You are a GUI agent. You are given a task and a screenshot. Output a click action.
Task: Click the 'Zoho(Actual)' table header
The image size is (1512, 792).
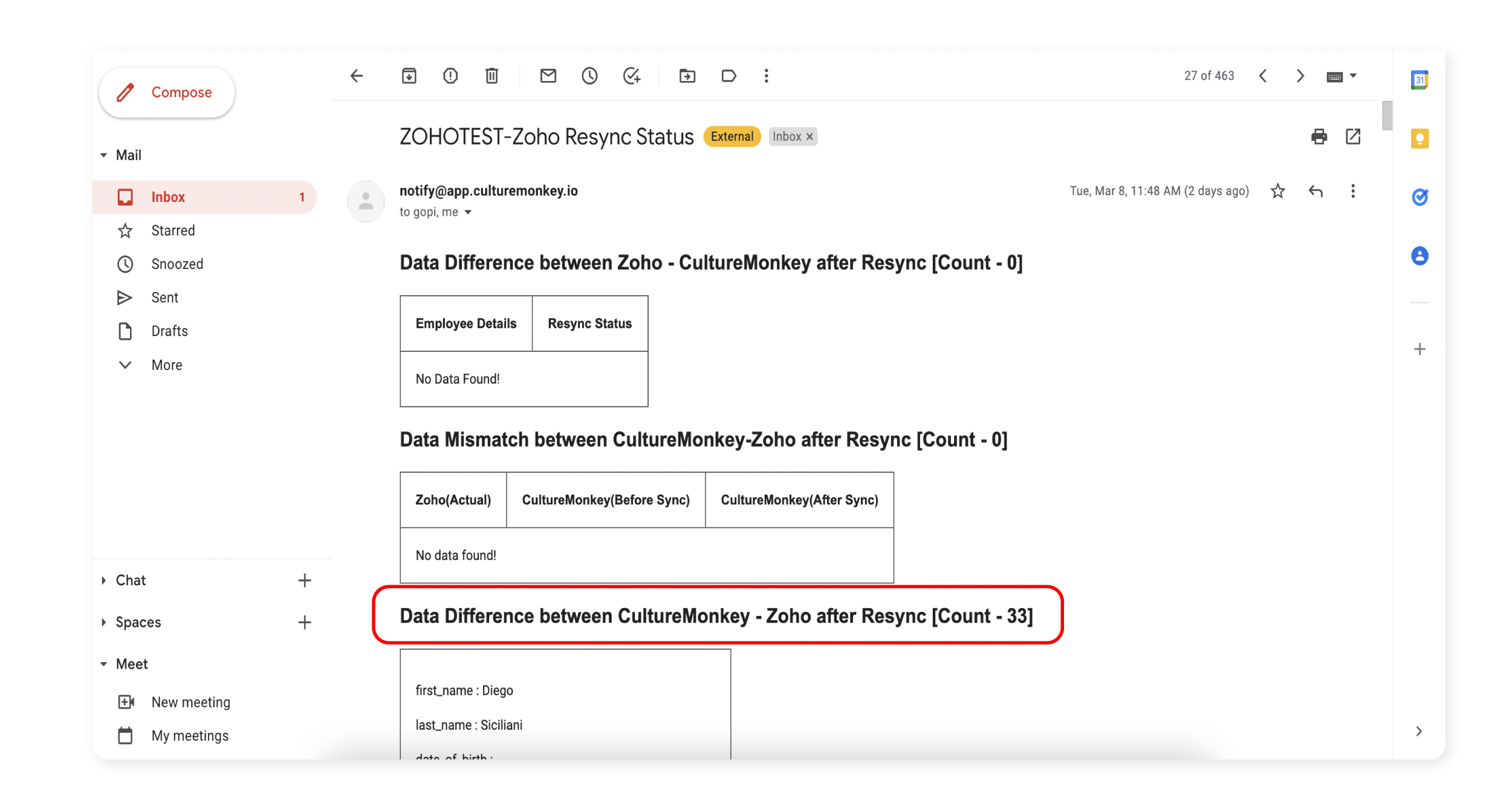pos(453,500)
